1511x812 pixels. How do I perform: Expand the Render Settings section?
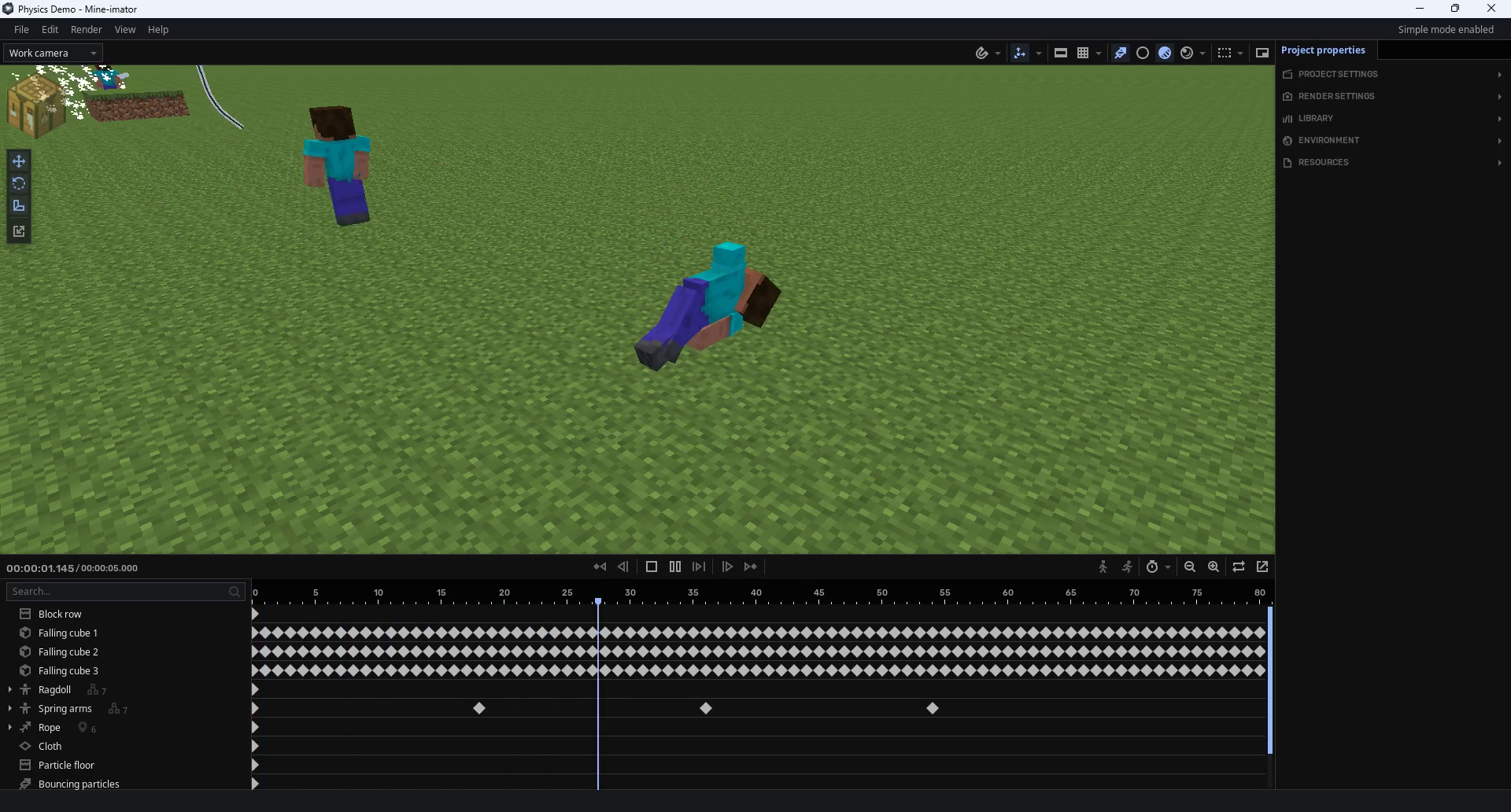pos(1393,96)
